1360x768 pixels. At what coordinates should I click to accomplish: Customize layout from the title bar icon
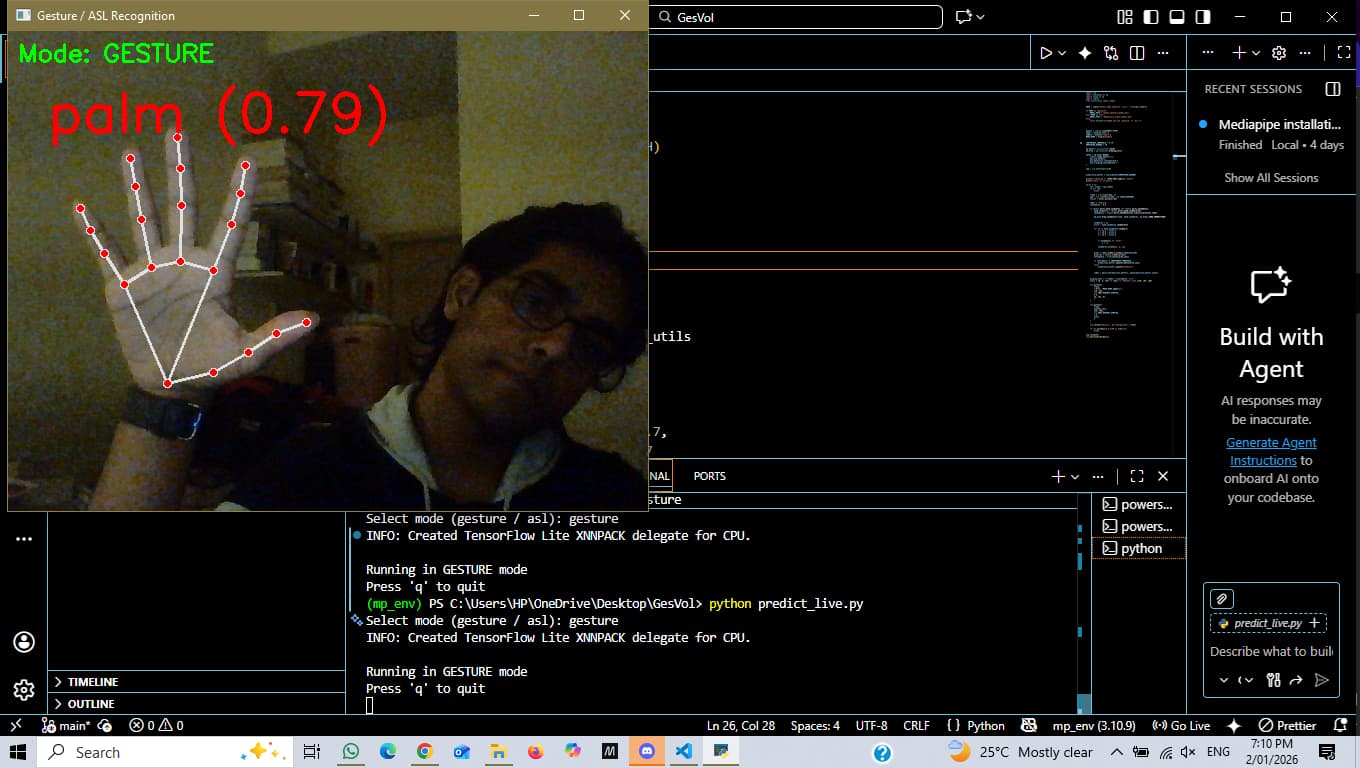click(1125, 17)
